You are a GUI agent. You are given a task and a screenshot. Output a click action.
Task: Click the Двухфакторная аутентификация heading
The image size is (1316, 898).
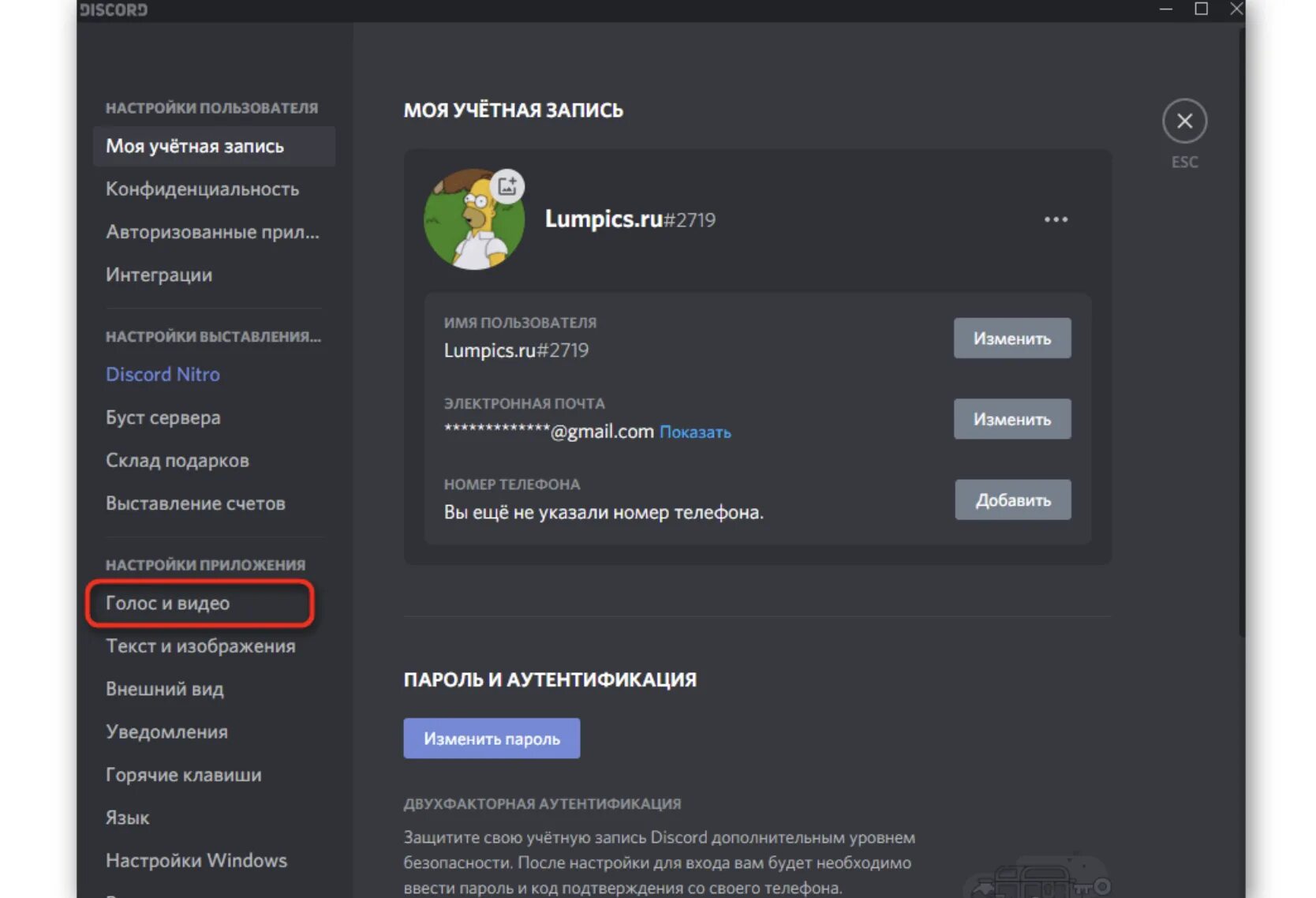coord(542,803)
